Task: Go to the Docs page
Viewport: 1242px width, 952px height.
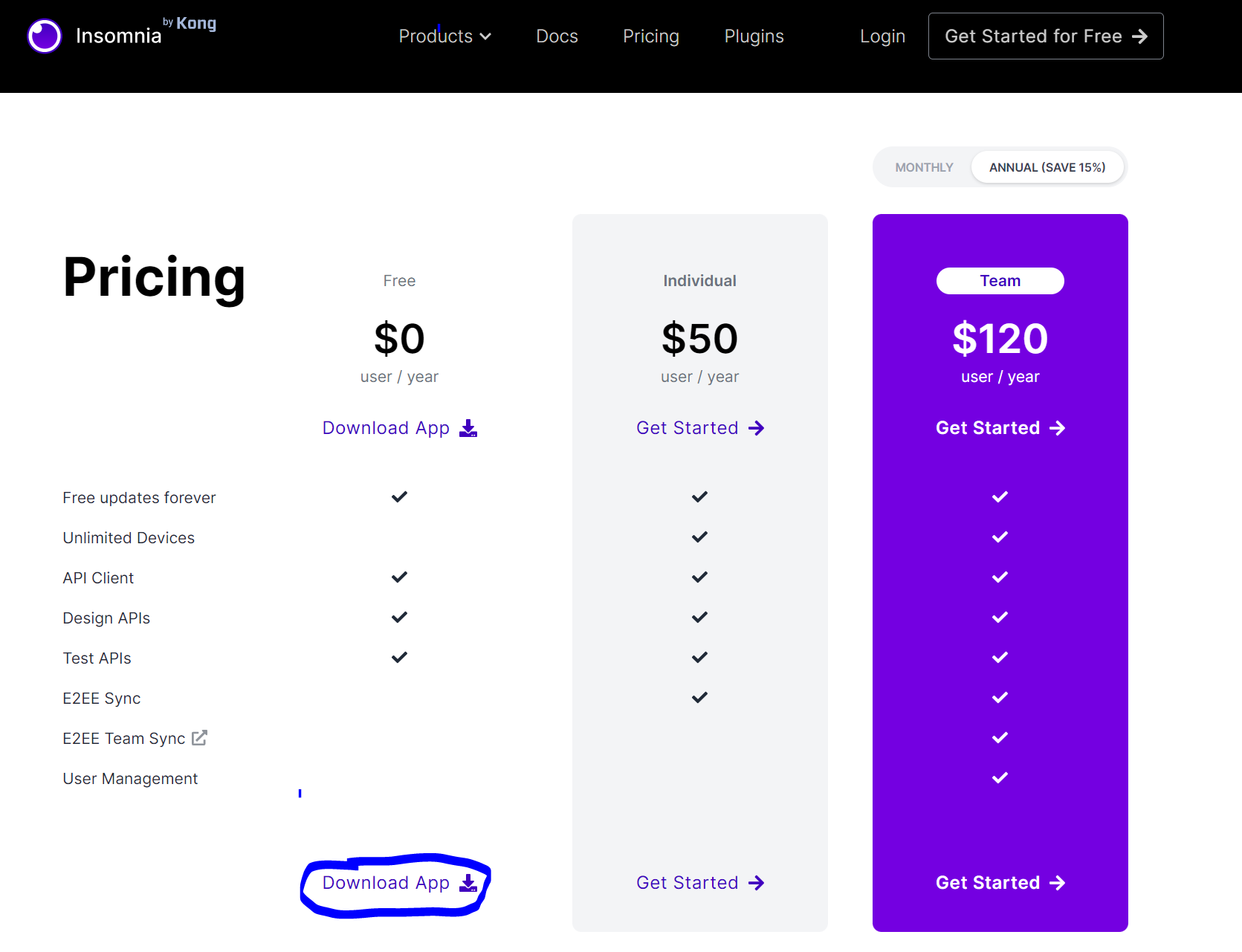Action: pos(557,36)
